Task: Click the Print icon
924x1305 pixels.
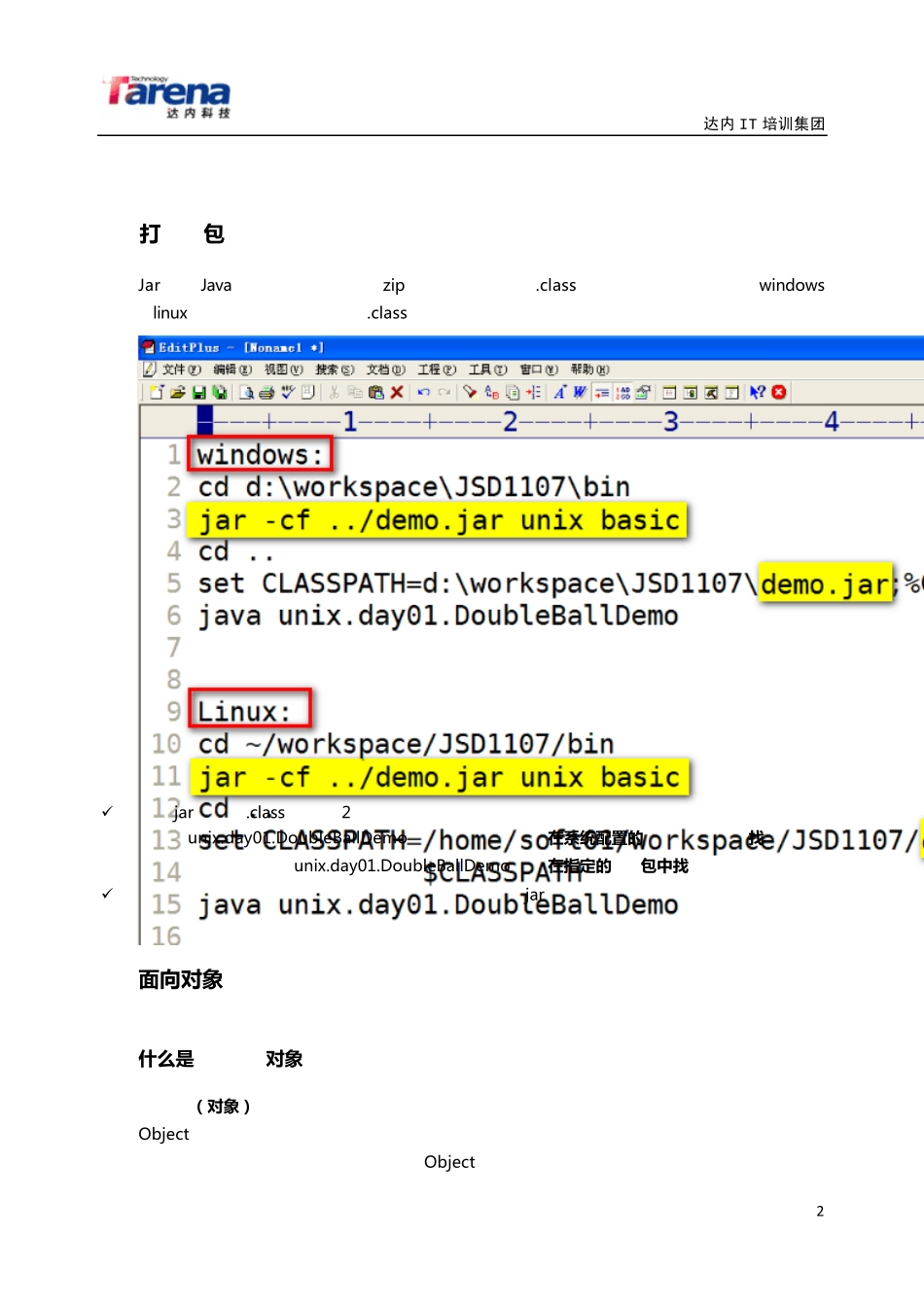Action: tap(267, 392)
